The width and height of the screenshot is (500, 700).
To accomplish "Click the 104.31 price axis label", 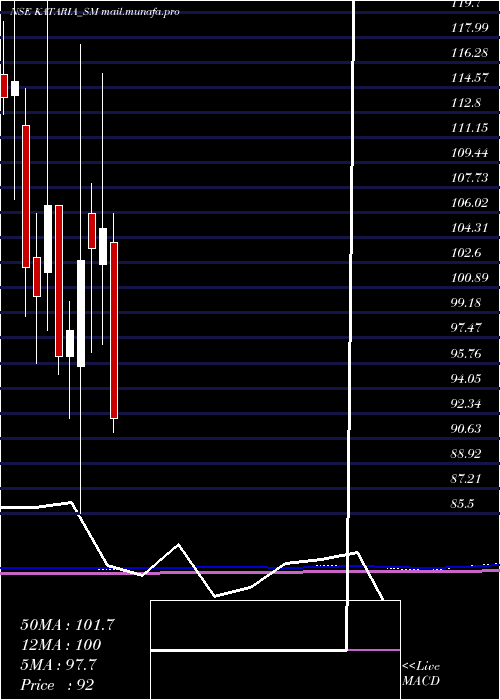I will click(x=470, y=228).
